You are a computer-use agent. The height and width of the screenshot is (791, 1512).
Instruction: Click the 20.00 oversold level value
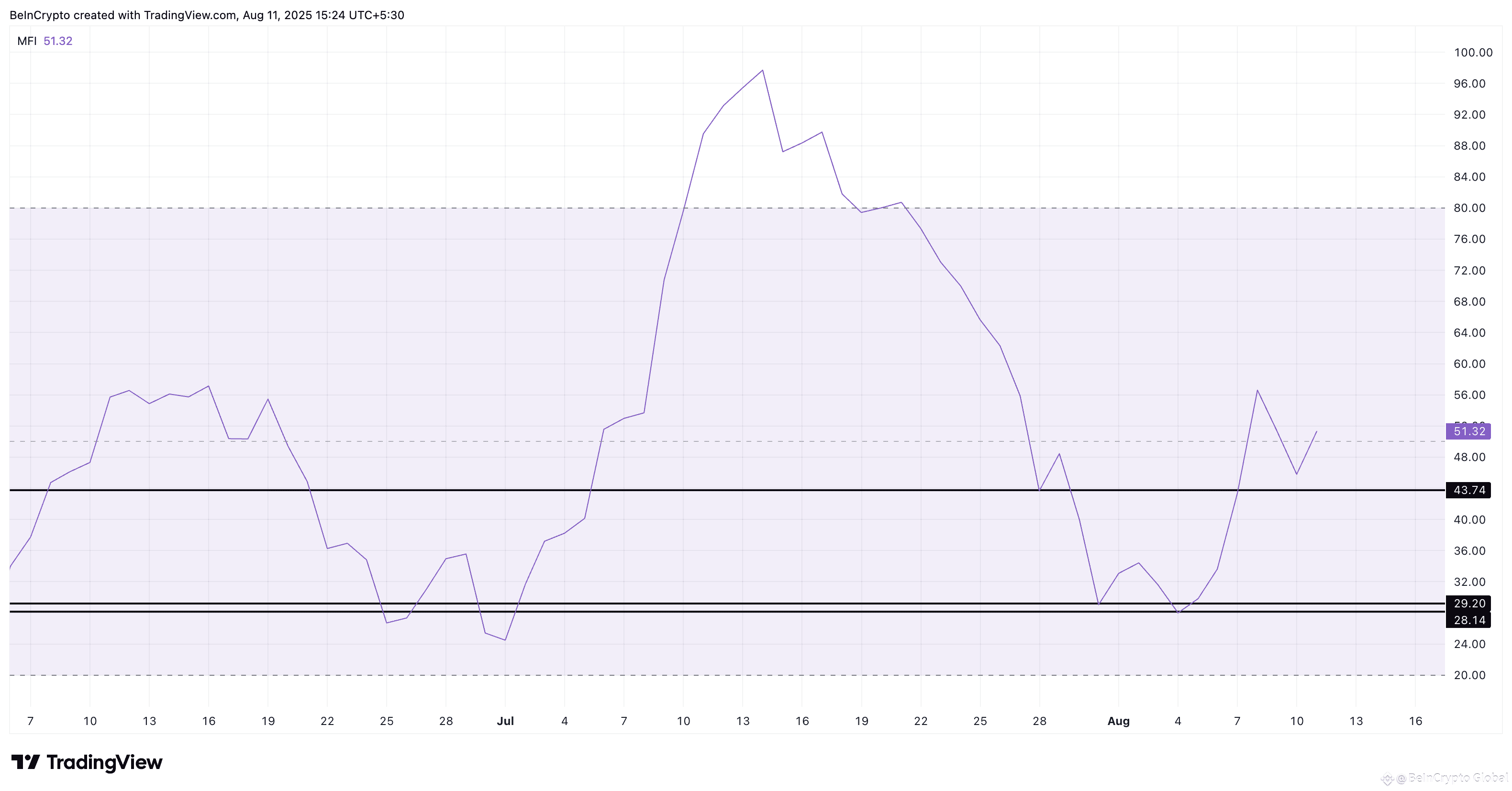pyautogui.click(x=1469, y=675)
